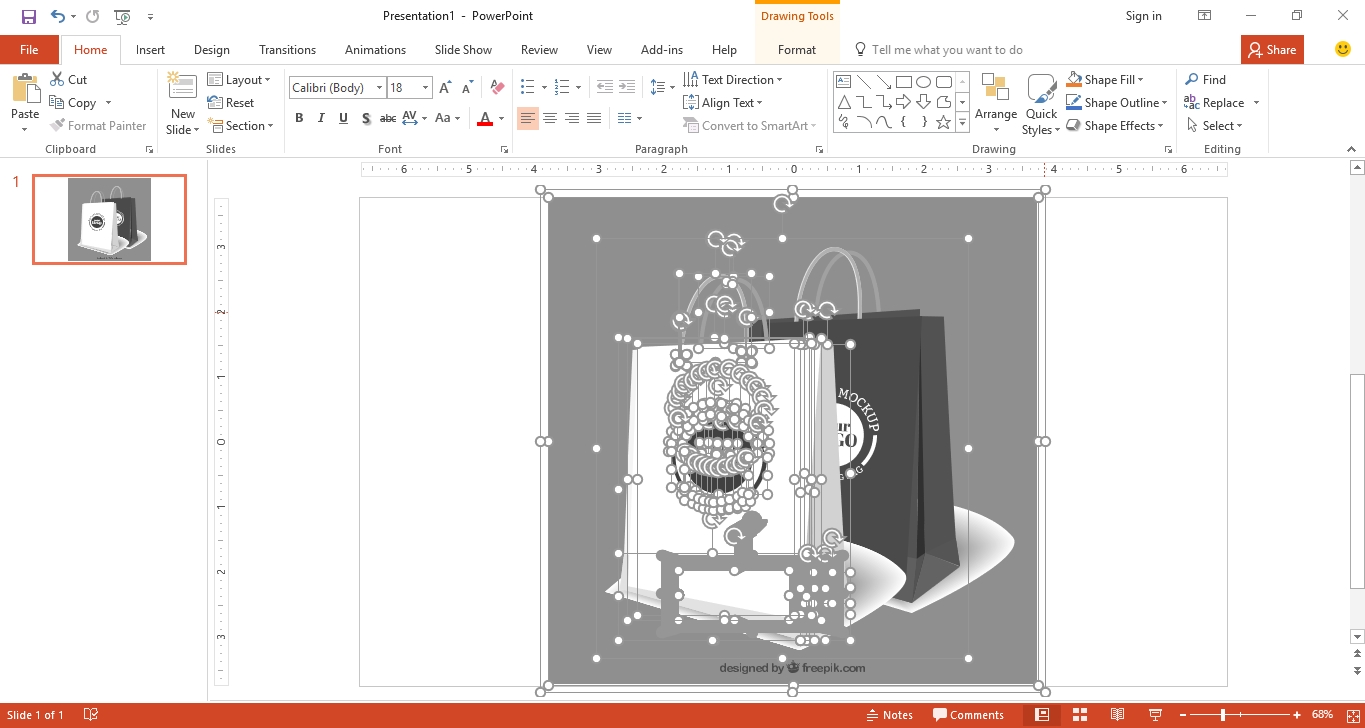
Task: Expand the Font name combo box
Action: coord(379,87)
